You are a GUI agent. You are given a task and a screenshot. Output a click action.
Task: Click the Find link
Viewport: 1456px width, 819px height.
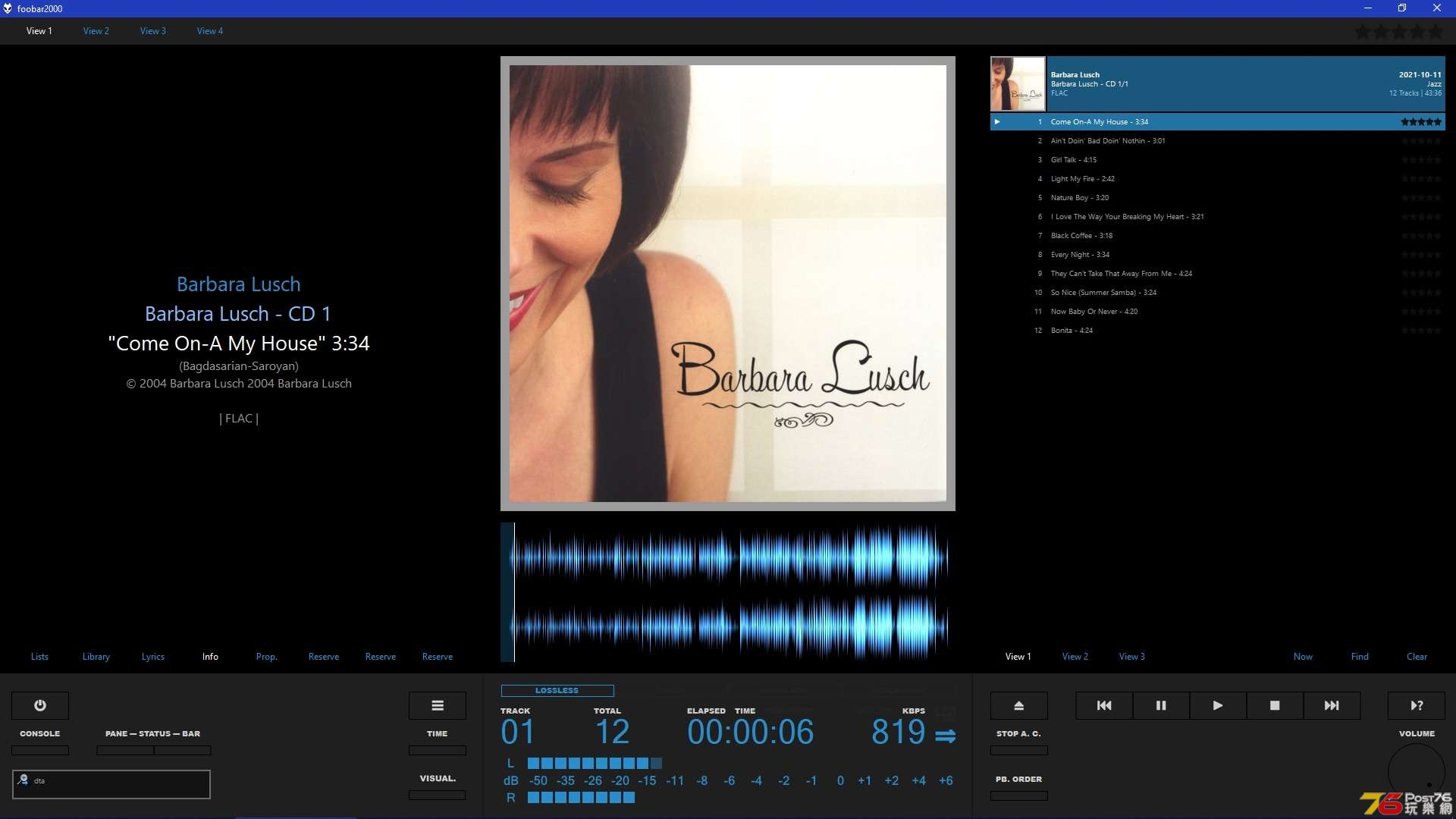point(1360,657)
